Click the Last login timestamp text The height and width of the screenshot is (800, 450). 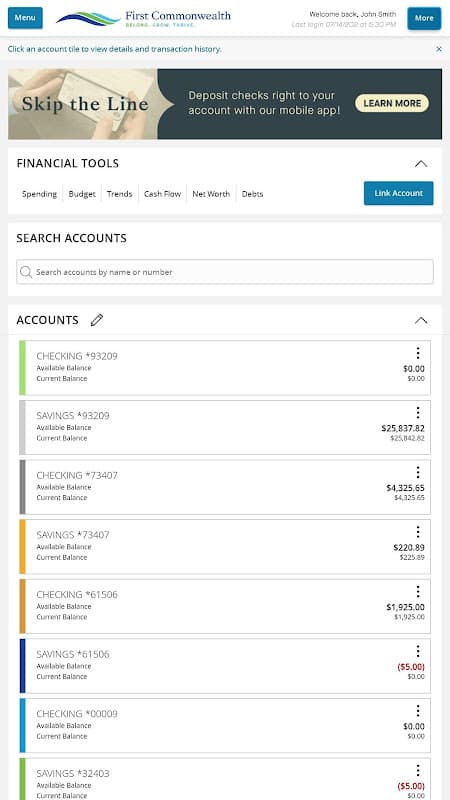tap(344, 24)
